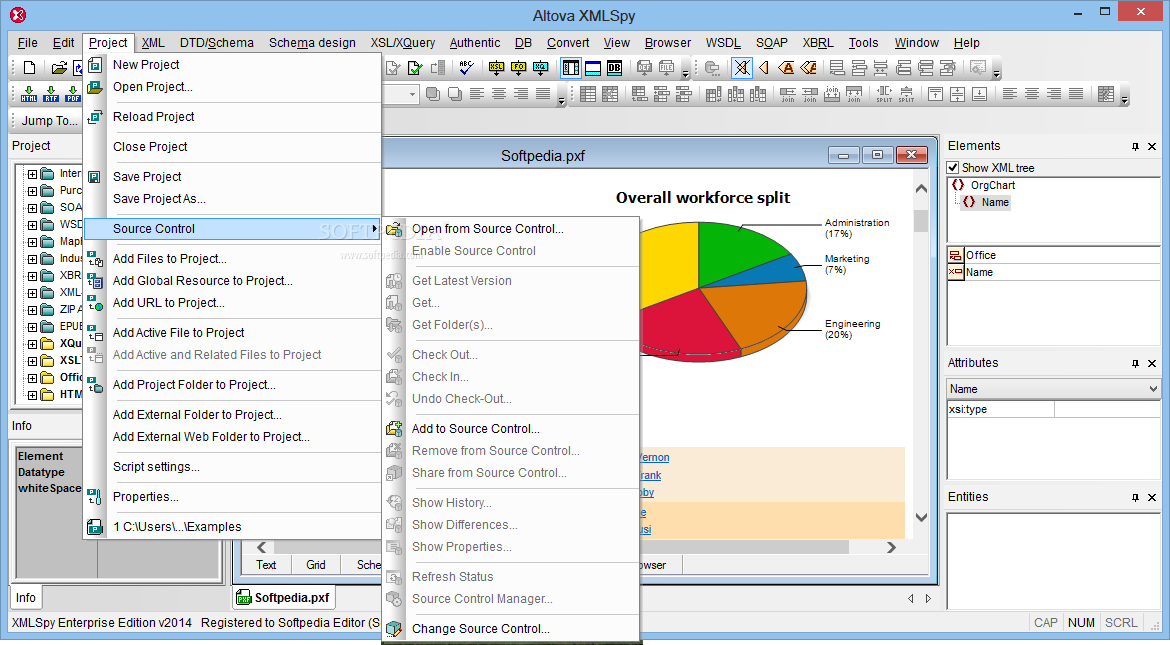Pin the Elements panel
The height and width of the screenshot is (645, 1170).
(x=1136, y=146)
